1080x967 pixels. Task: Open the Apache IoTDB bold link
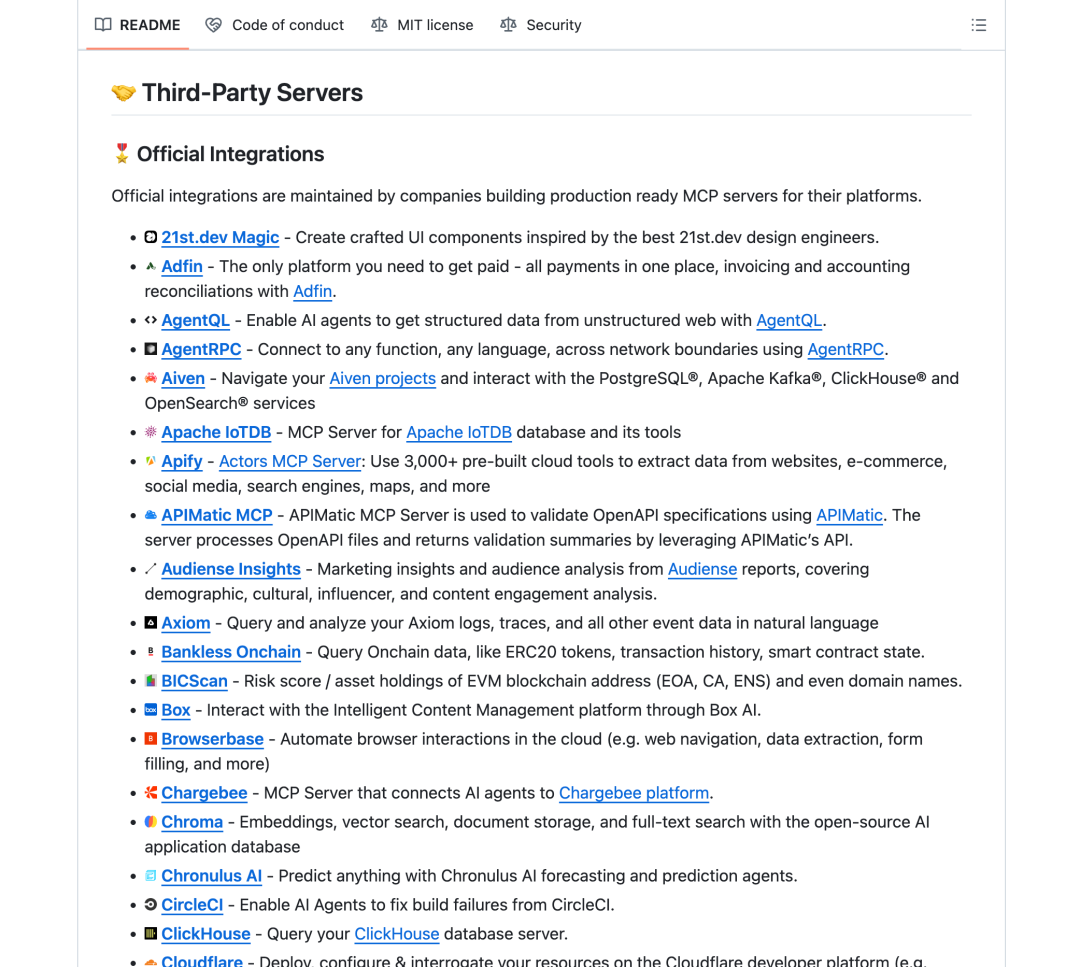(216, 432)
